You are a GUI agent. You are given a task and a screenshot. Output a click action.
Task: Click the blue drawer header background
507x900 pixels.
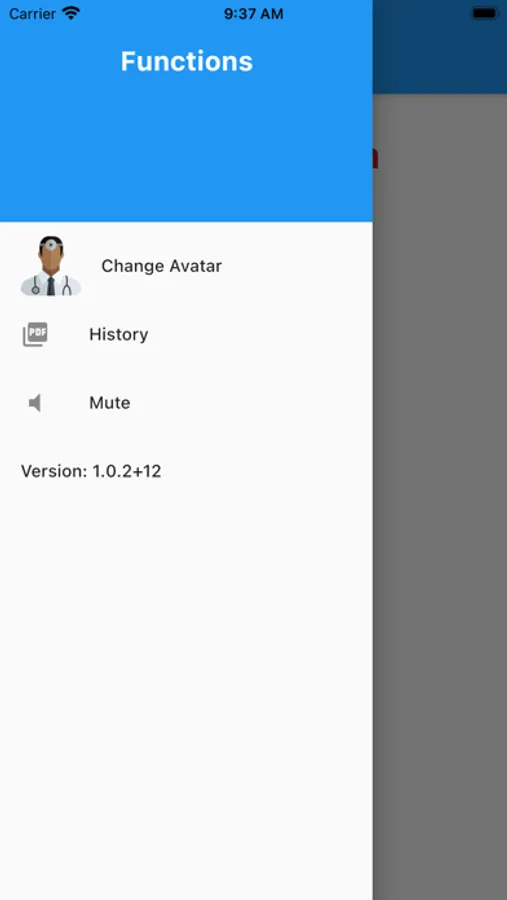(x=186, y=149)
